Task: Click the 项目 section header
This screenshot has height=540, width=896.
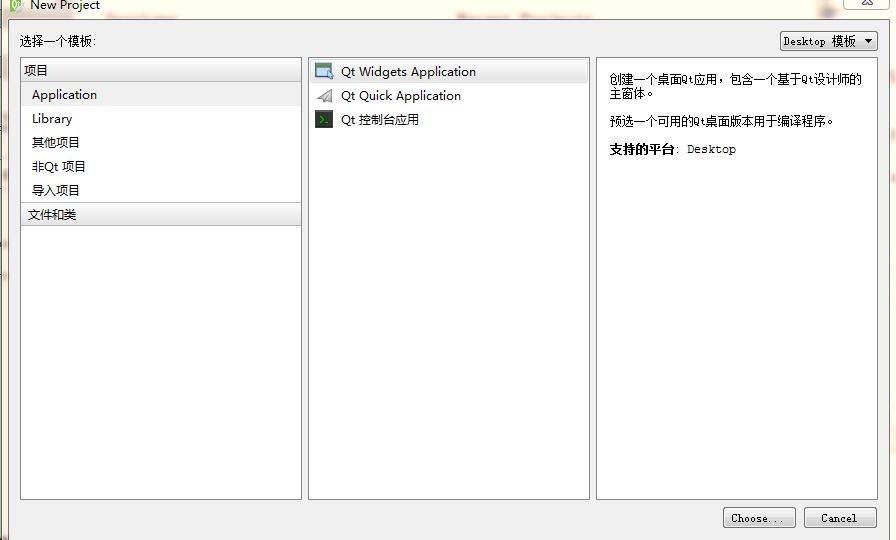Action: coord(161,70)
